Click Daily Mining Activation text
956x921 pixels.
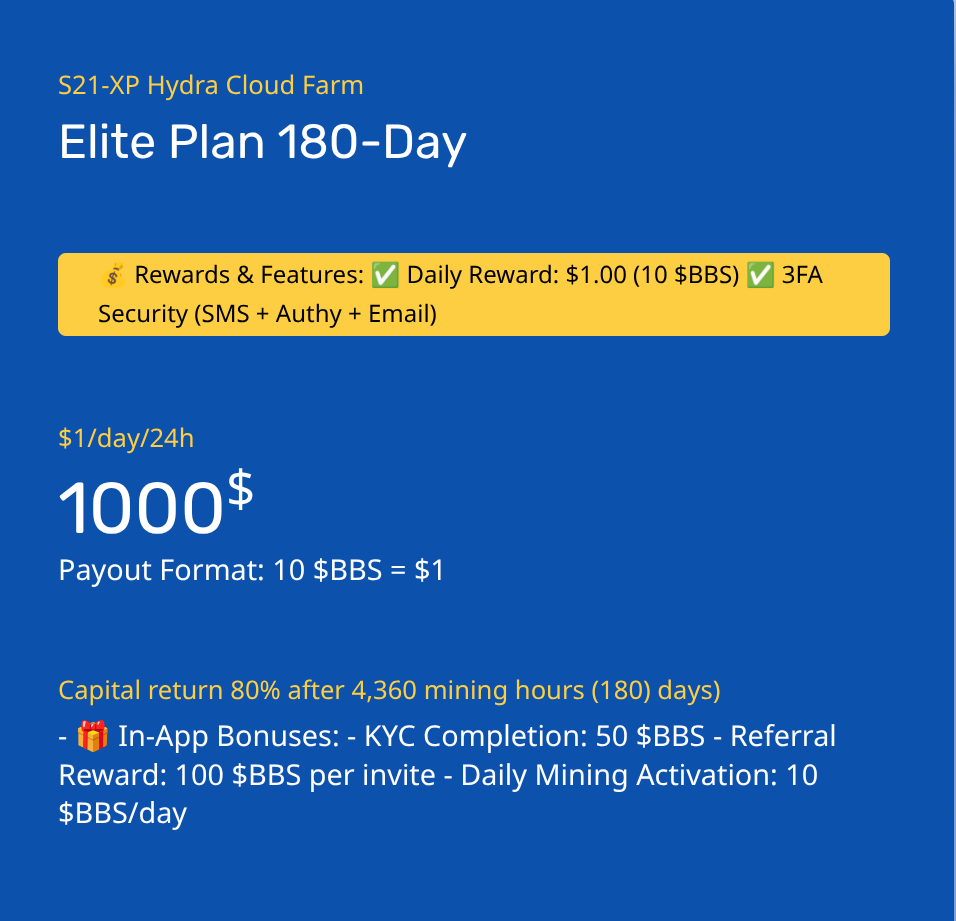pyautogui.click(x=639, y=775)
